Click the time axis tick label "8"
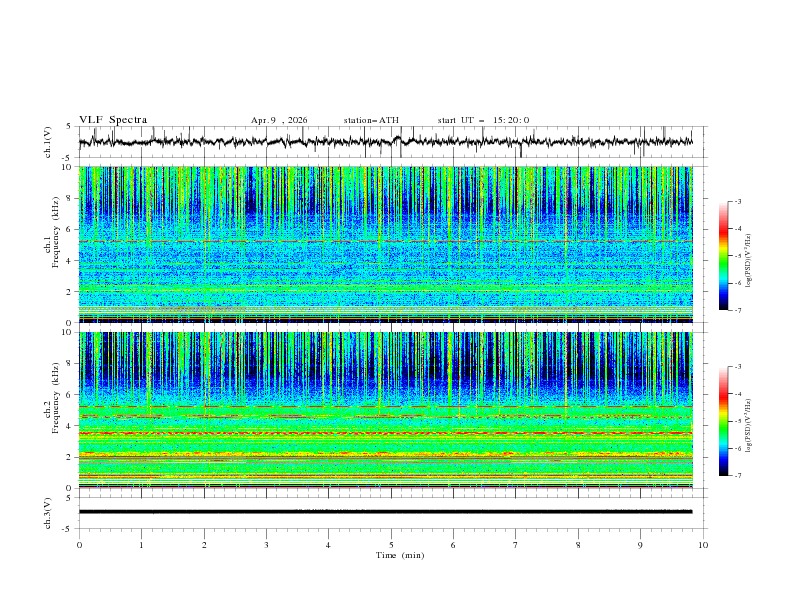Screen dimensions: 792x612 (x=578, y=545)
